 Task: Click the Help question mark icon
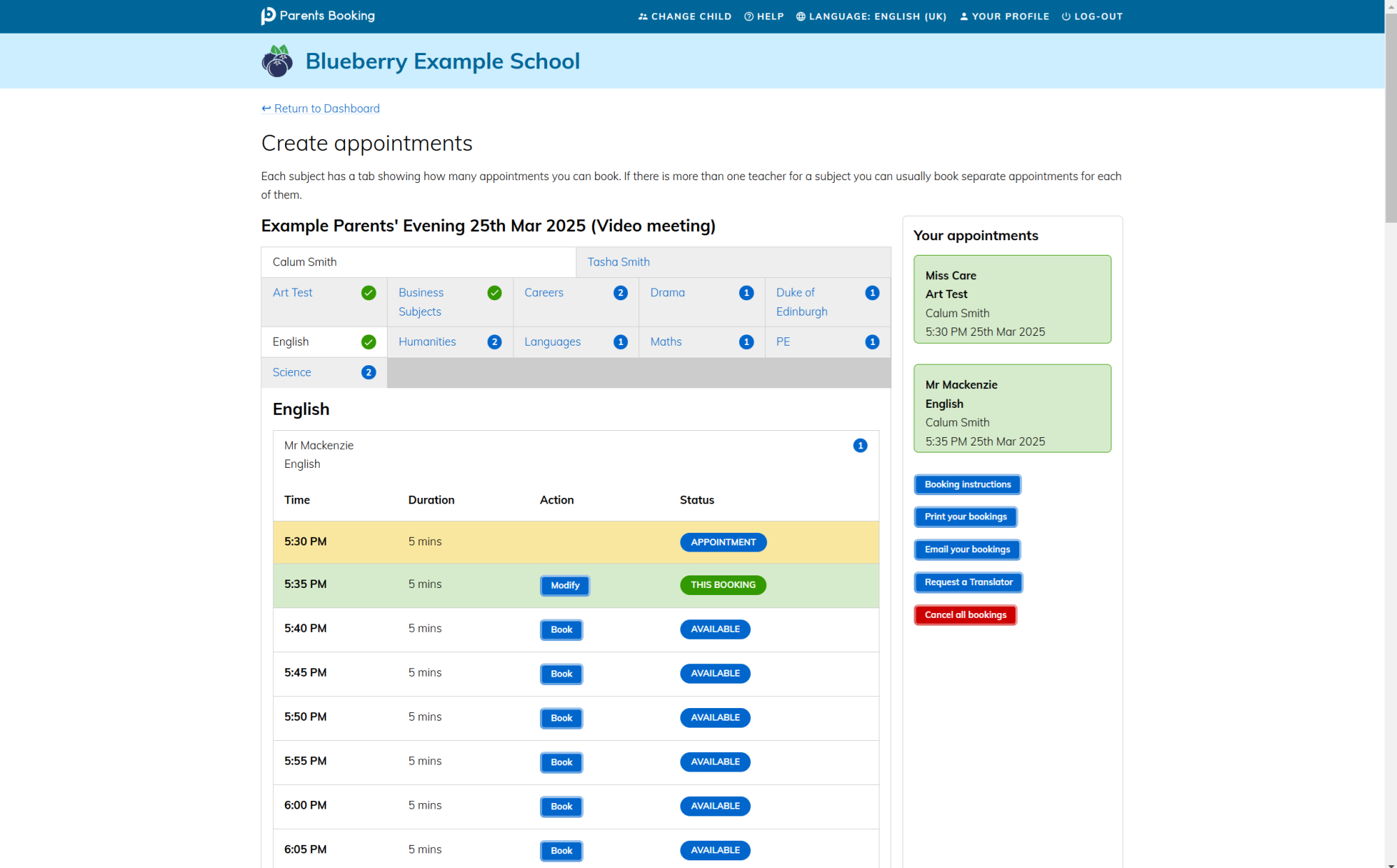coord(749,17)
